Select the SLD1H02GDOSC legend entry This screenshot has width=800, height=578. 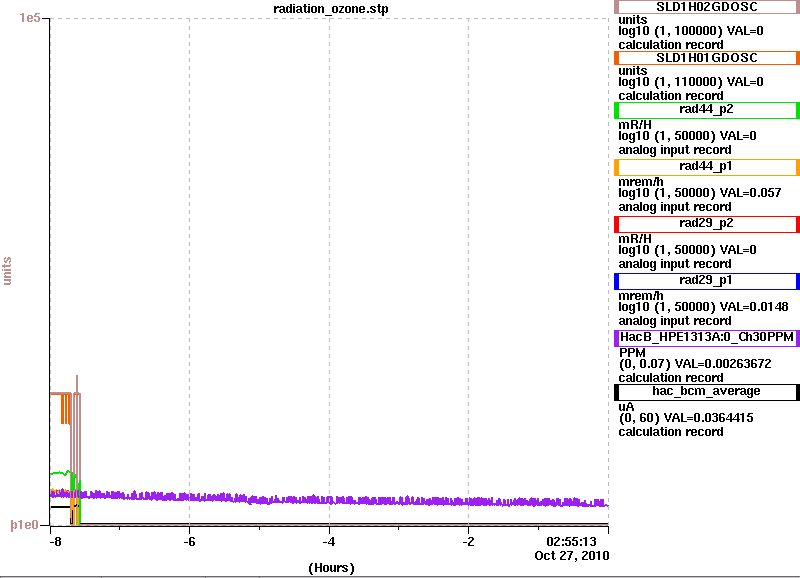(x=707, y=7)
